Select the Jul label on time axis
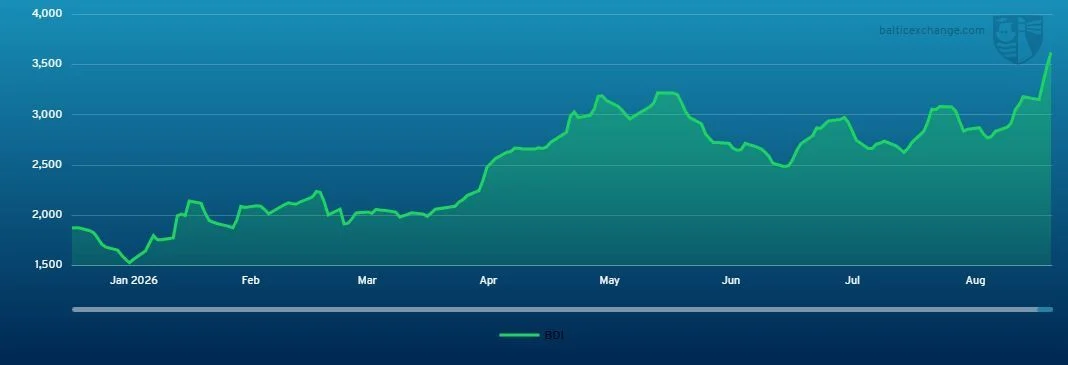 pyautogui.click(x=852, y=281)
